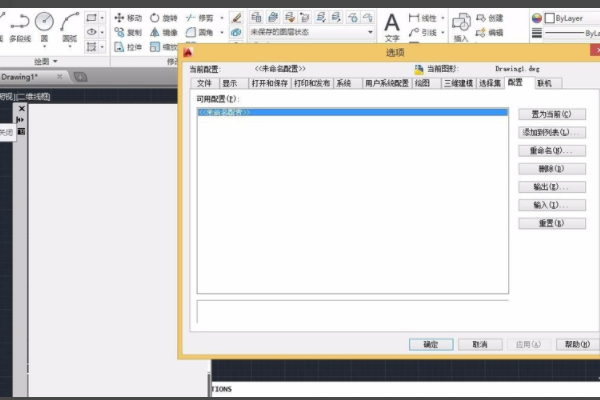Click the palette properties icon below auto-hide

[x=21, y=132]
